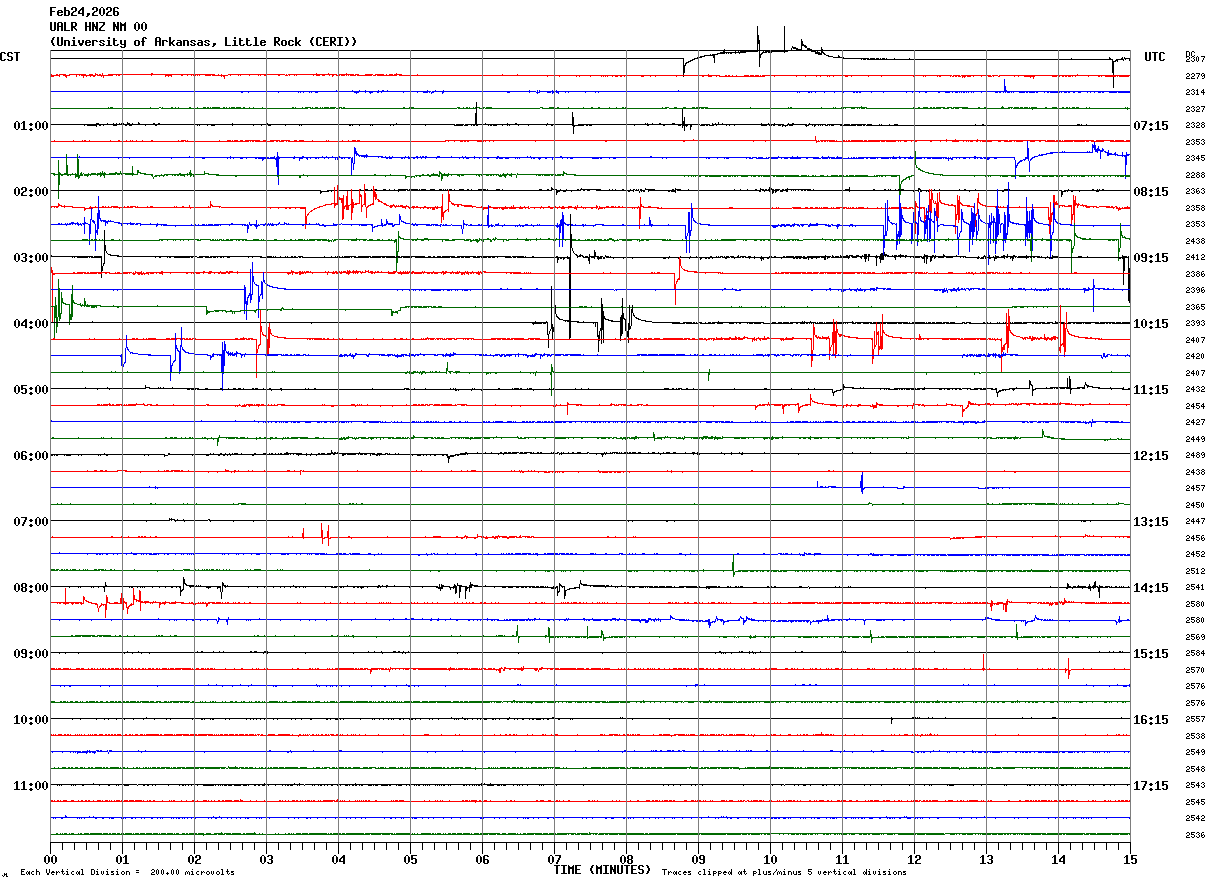Click the DC offset value '2279'

1195,76
